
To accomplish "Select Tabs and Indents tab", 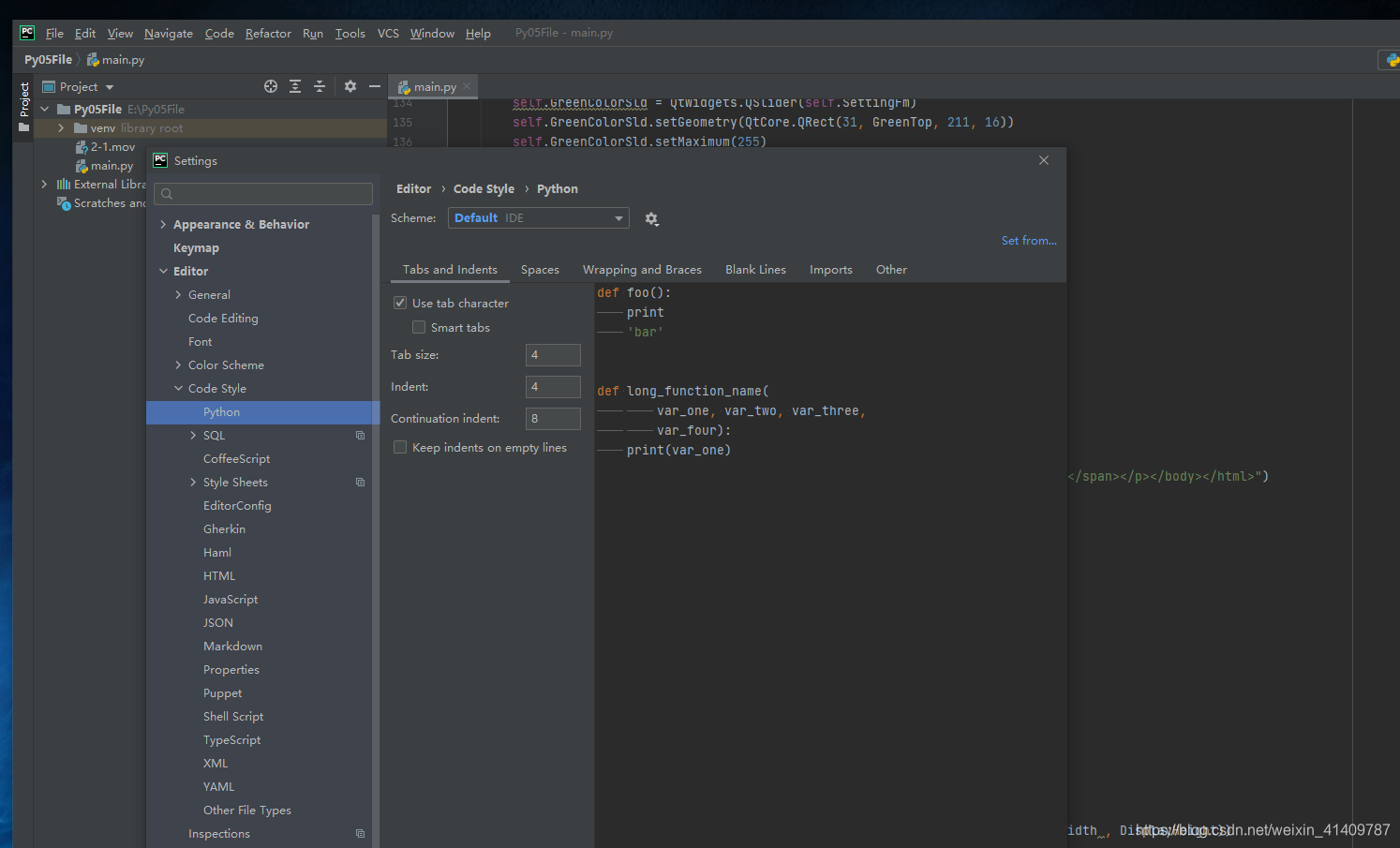I will (450, 269).
